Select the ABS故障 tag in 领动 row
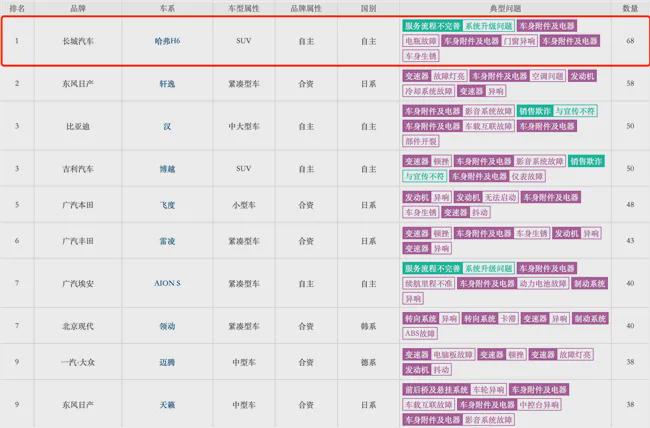The image size is (650, 428). click(420, 333)
